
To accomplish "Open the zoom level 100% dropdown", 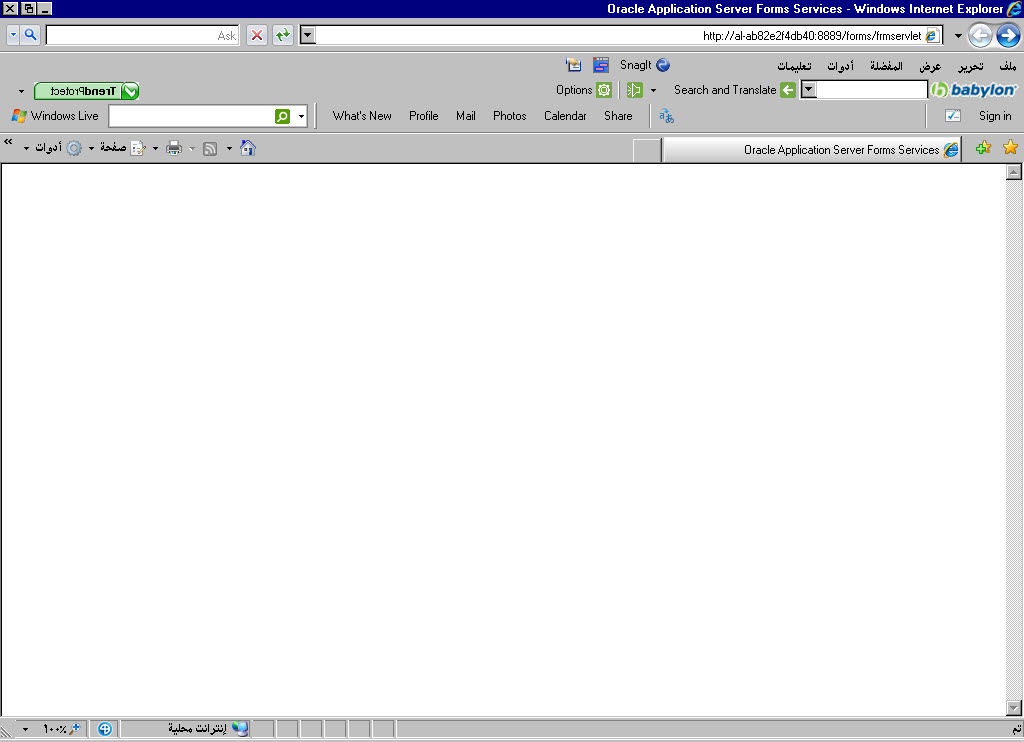I will [x=26, y=729].
